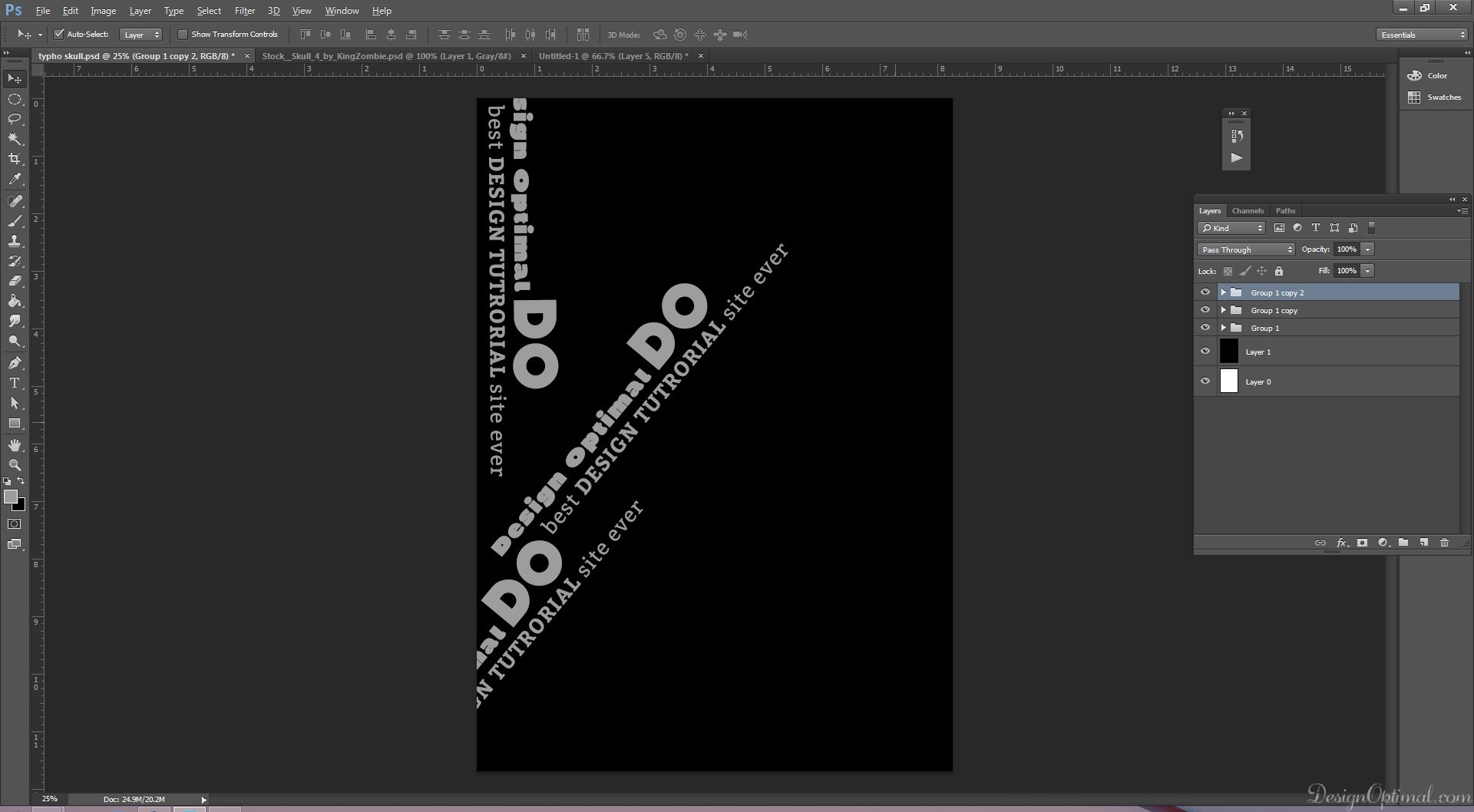Select the Dodge tool

[15, 341]
